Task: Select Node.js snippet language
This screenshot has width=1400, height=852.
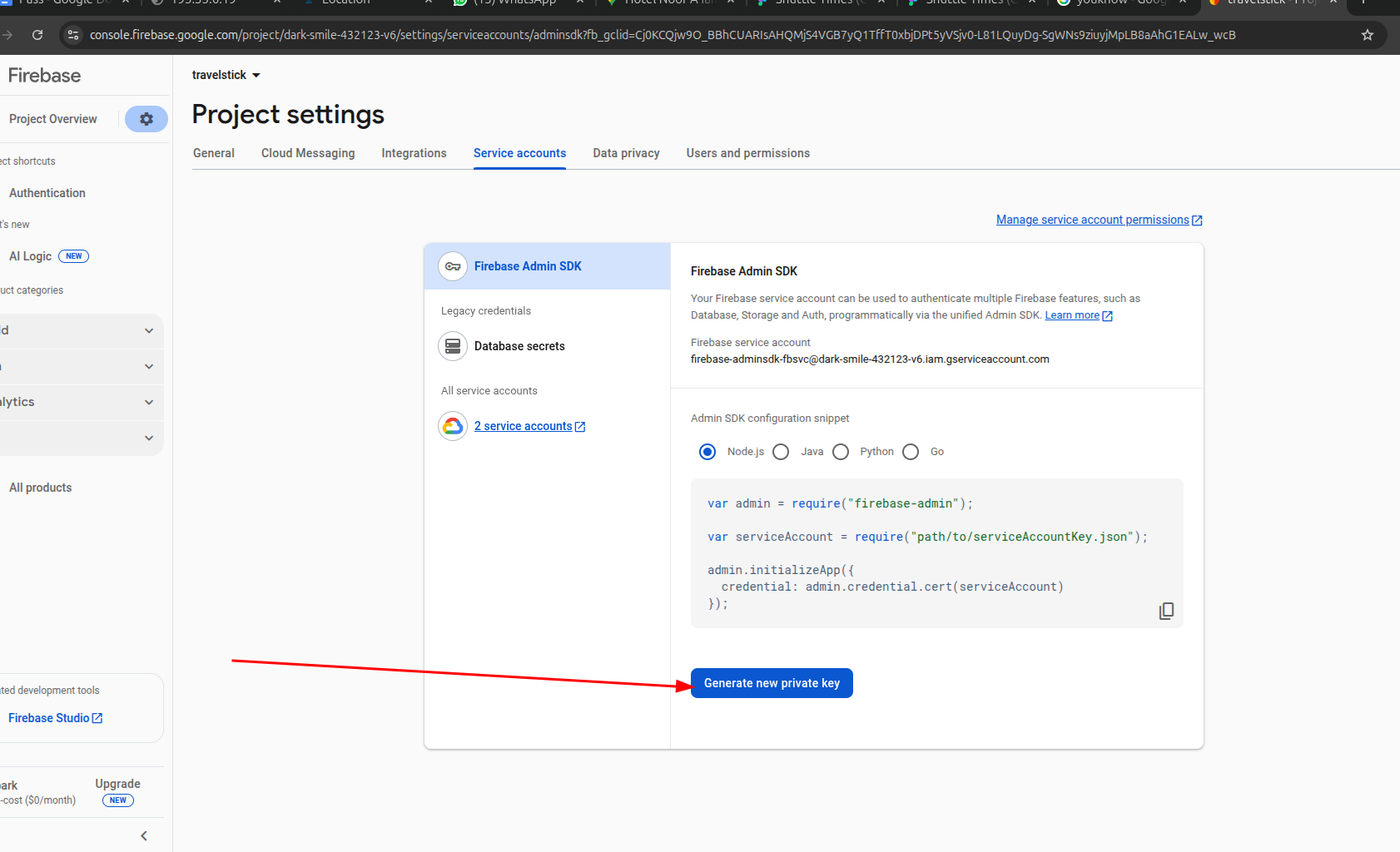Action: coord(707,452)
